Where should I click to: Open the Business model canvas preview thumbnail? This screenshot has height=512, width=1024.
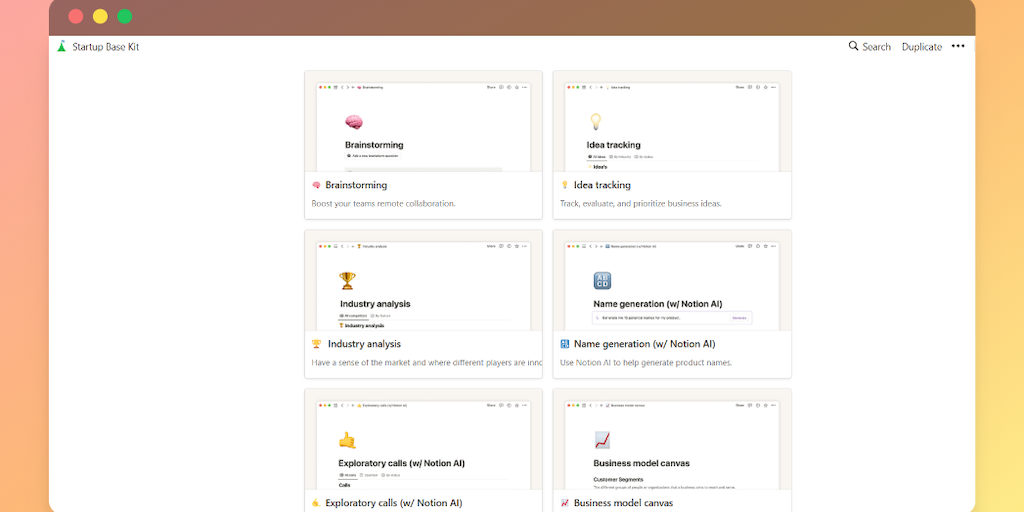click(x=671, y=443)
